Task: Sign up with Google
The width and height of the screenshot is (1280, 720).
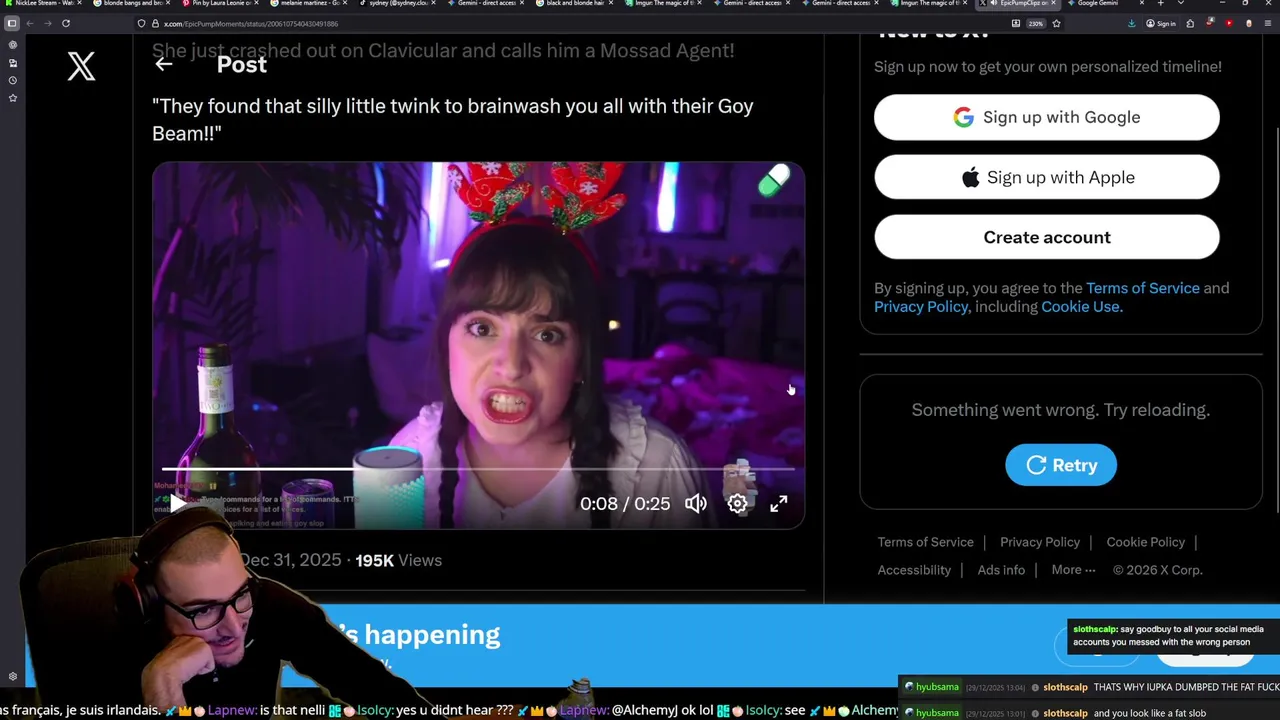Action: tap(1046, 117)
